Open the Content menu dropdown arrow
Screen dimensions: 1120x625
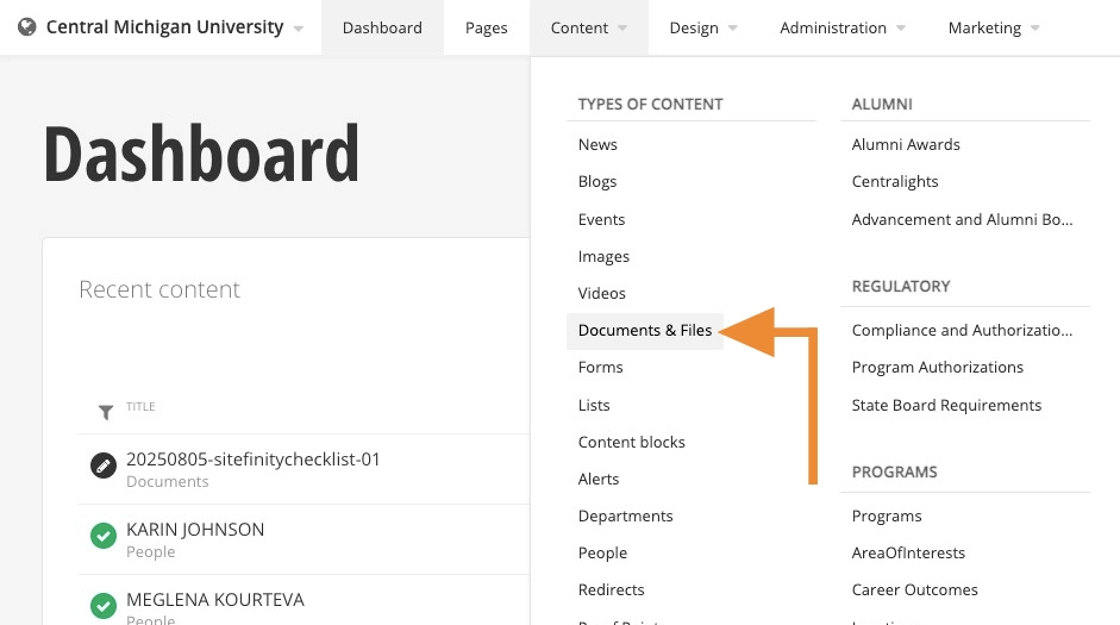tap(622, 29)
